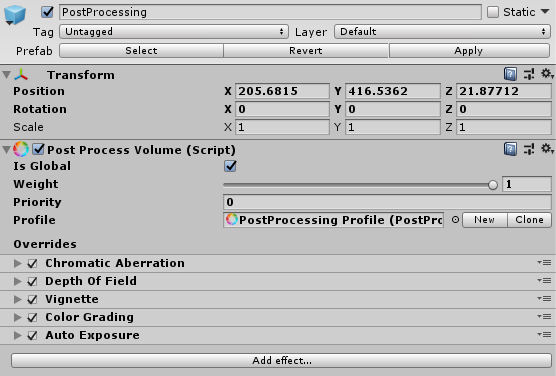Edit the Position X field
The height and width of the screenshot is (376, 556).
282,91
